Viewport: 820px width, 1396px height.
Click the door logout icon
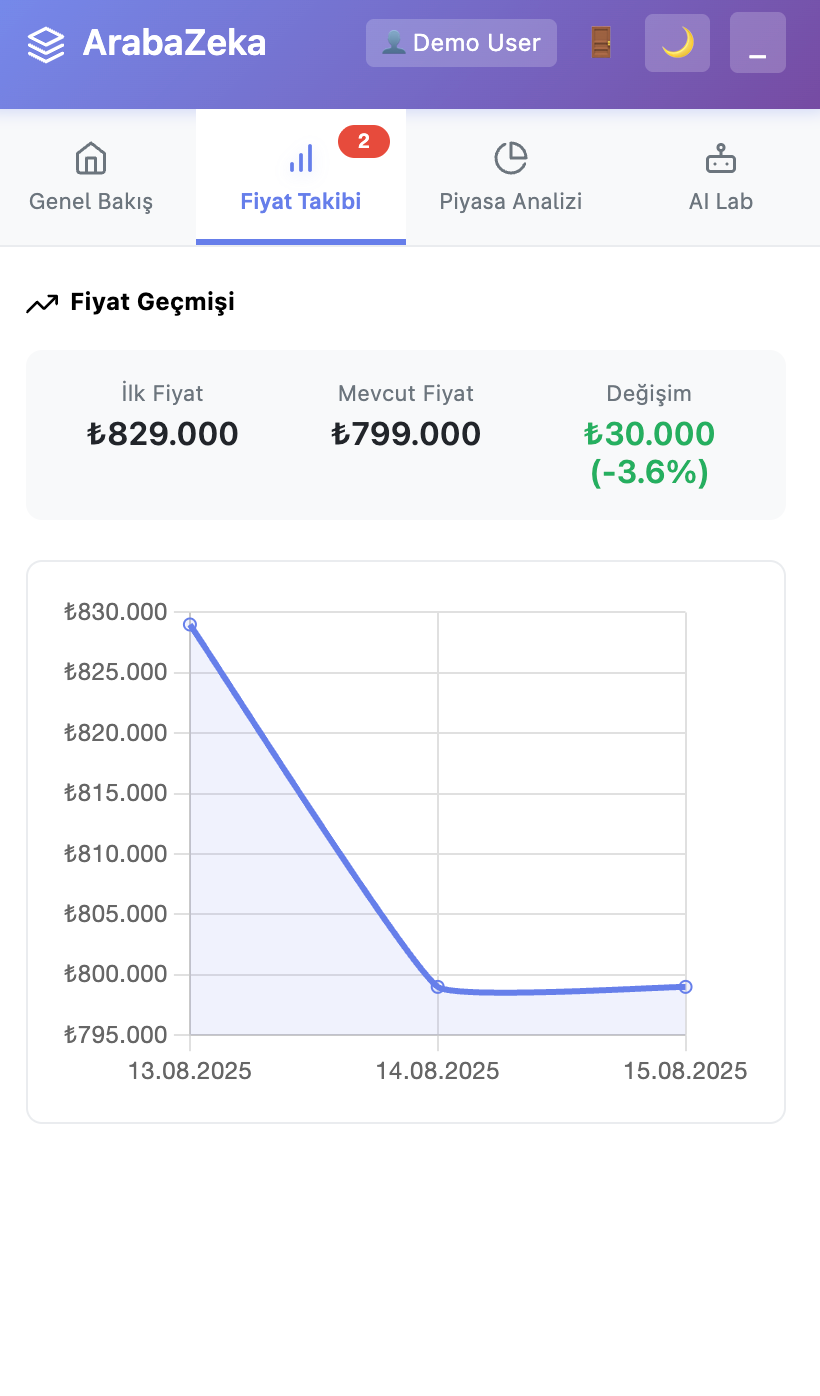tap(600, 43)
